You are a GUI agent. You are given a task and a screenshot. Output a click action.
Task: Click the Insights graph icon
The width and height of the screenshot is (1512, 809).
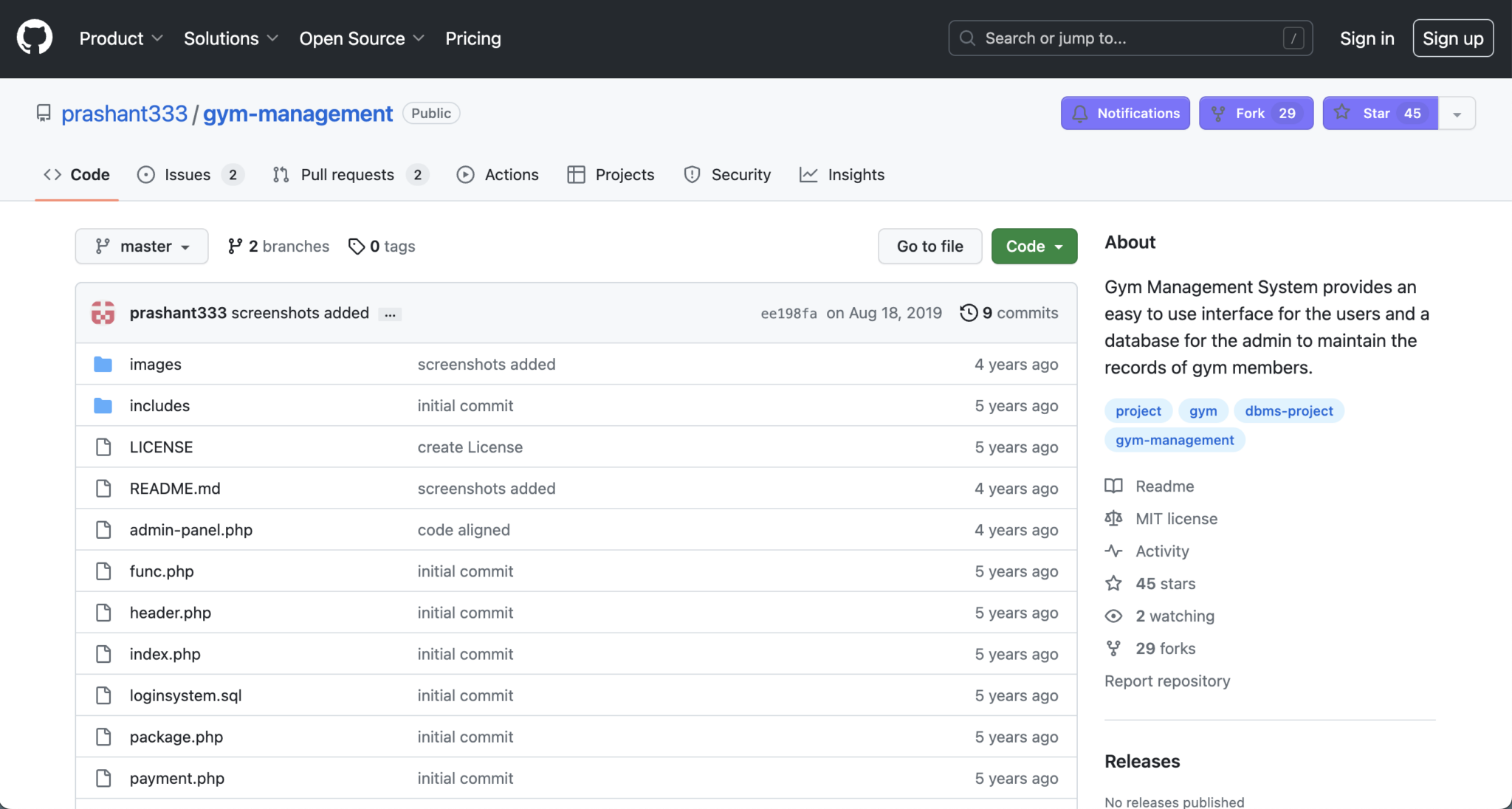coord(808,174)
